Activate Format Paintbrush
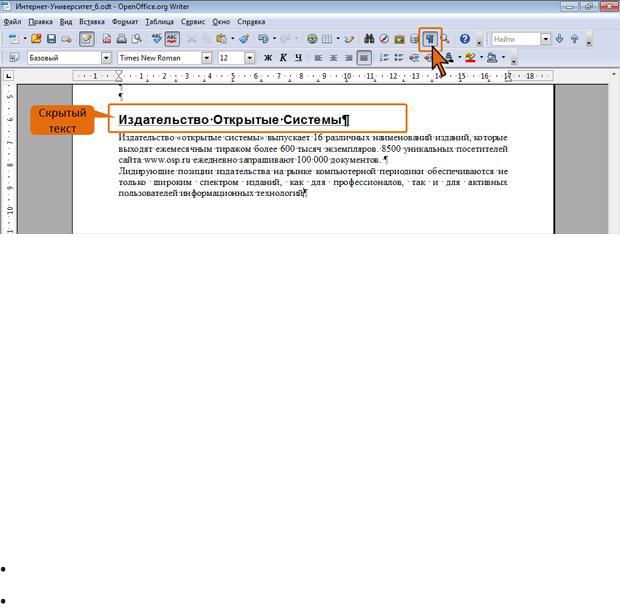620x608 pixels. [x=244, y=39]
